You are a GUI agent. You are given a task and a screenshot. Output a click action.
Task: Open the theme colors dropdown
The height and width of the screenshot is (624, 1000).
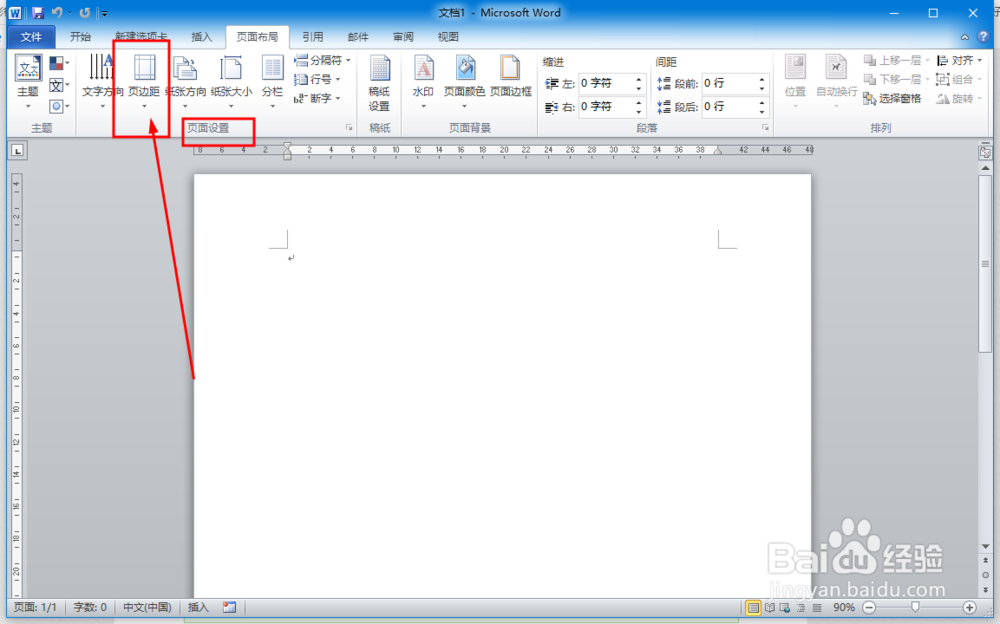pyautogui.click(x=59, y=63)
